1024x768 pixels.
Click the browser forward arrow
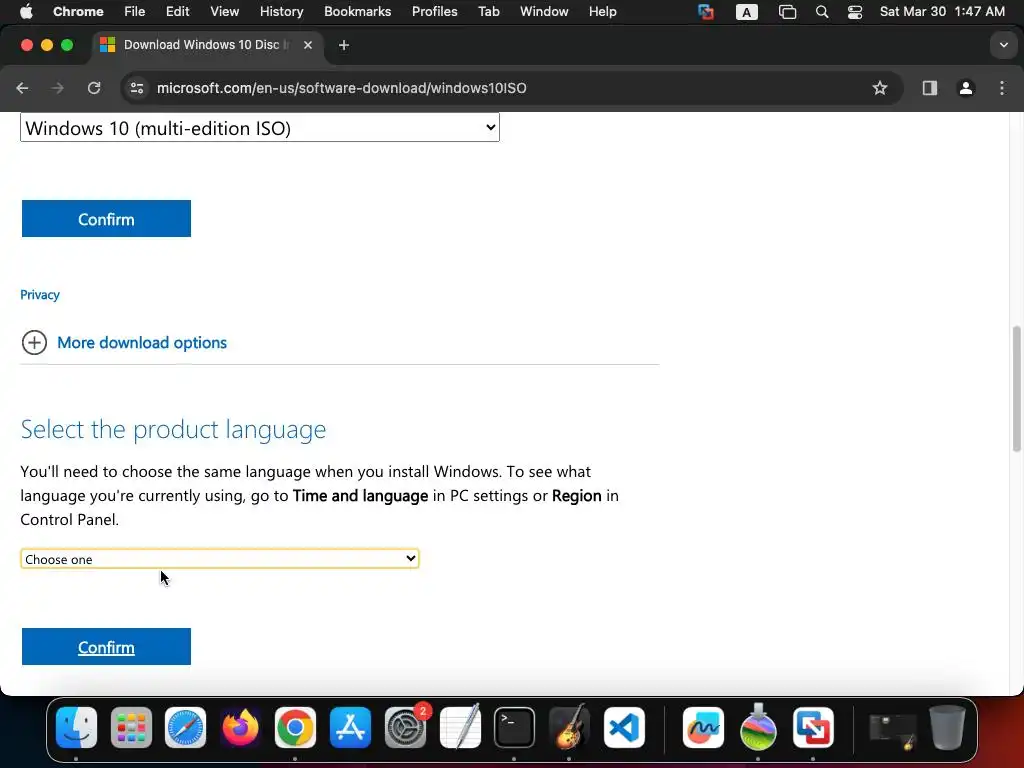point(57,88)
